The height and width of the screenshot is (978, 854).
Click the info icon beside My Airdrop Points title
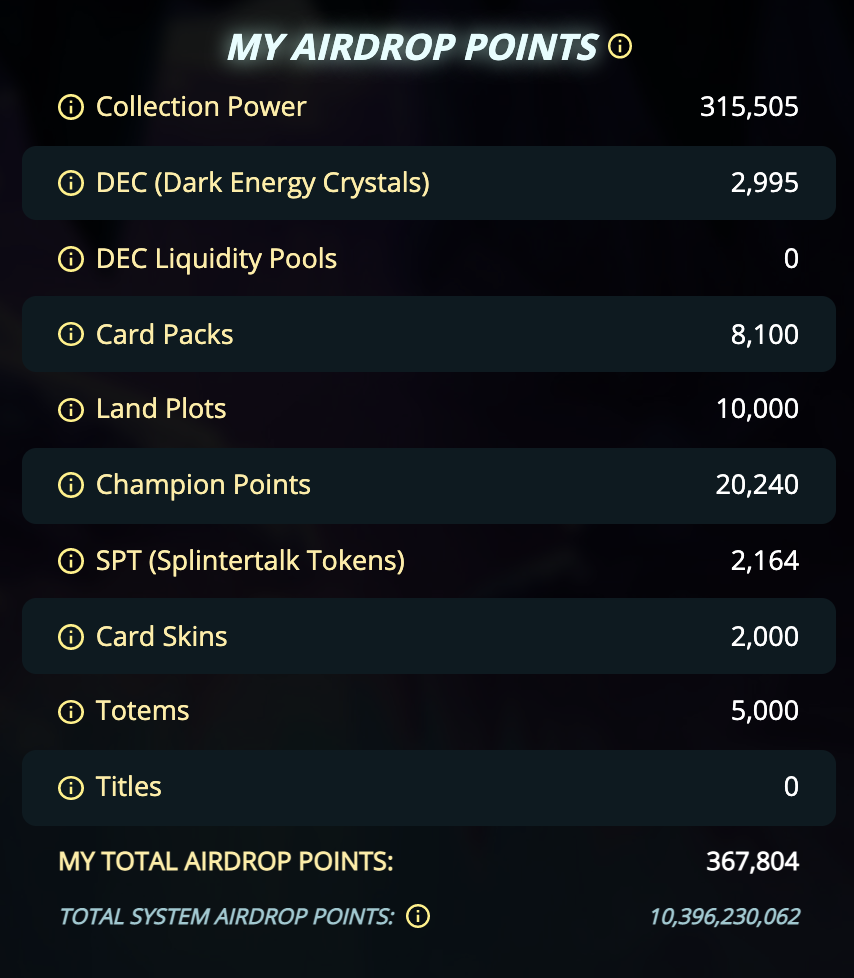619,46
